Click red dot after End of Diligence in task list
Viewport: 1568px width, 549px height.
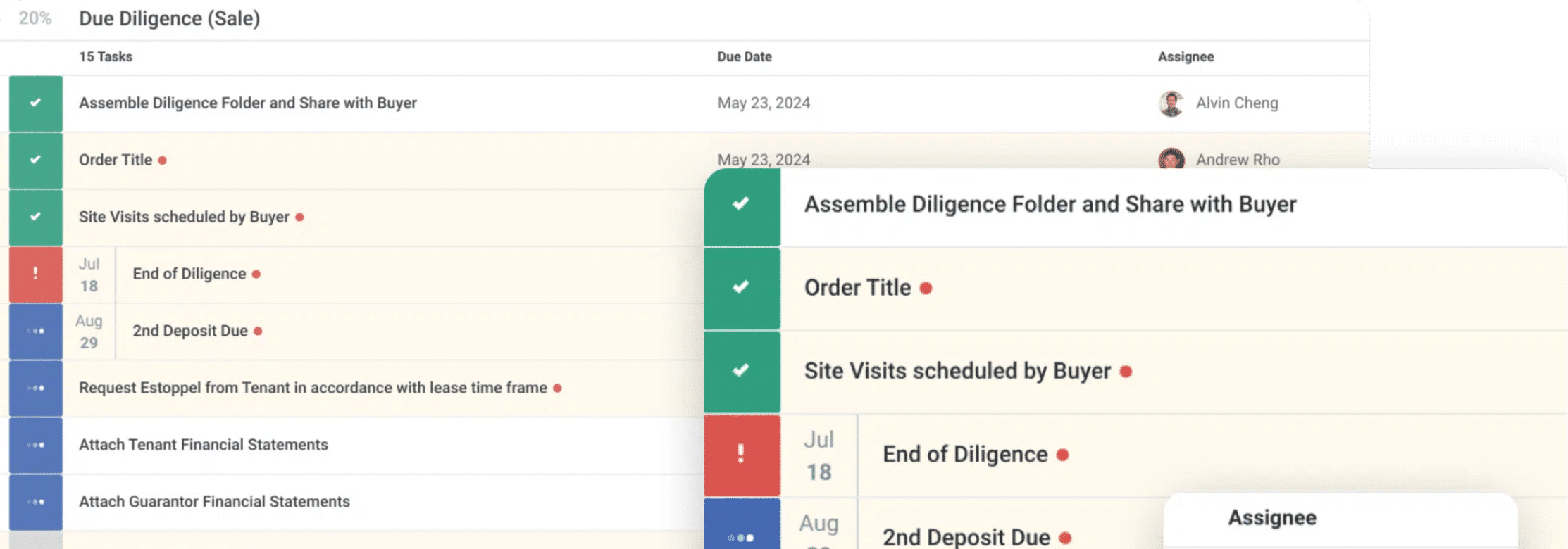pyautogui.click(x=256, y=274)
